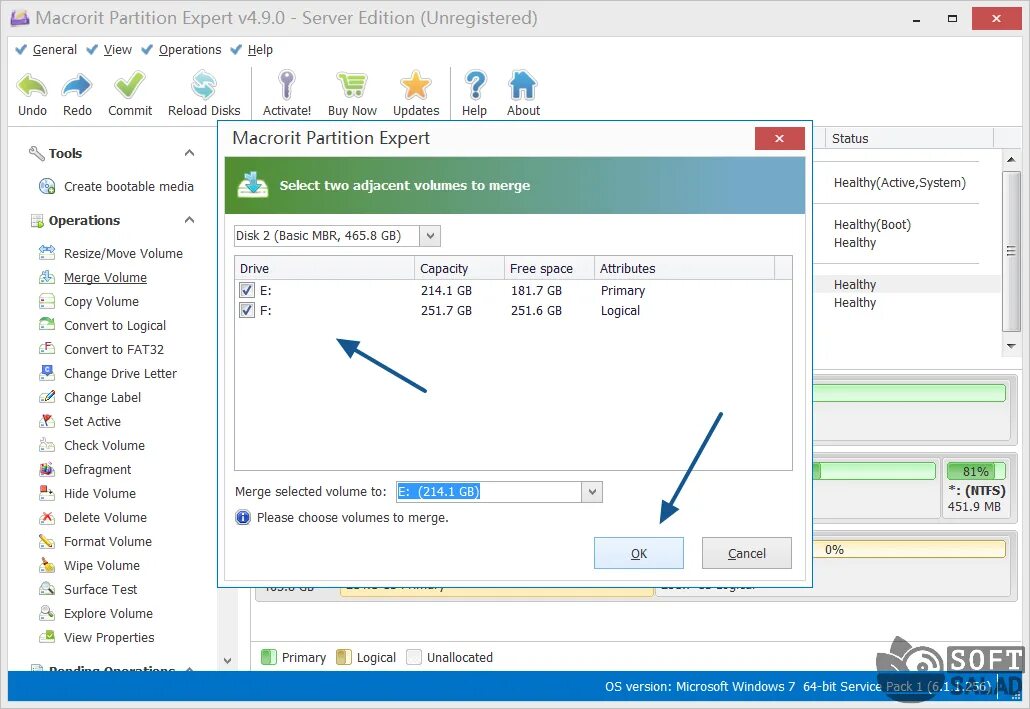Collapse the Tools section chevron
Image resolution: width=1030 pixels, height=709 pixels.
pos(189,153)
